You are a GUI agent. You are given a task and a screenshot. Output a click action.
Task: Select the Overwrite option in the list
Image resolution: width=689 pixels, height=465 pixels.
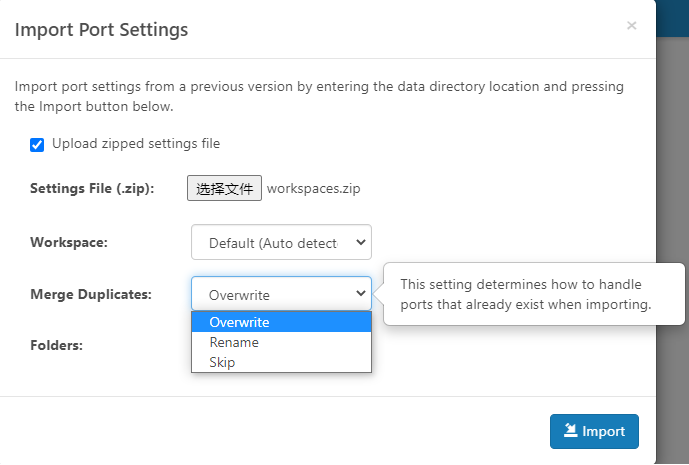pos(281,322)
